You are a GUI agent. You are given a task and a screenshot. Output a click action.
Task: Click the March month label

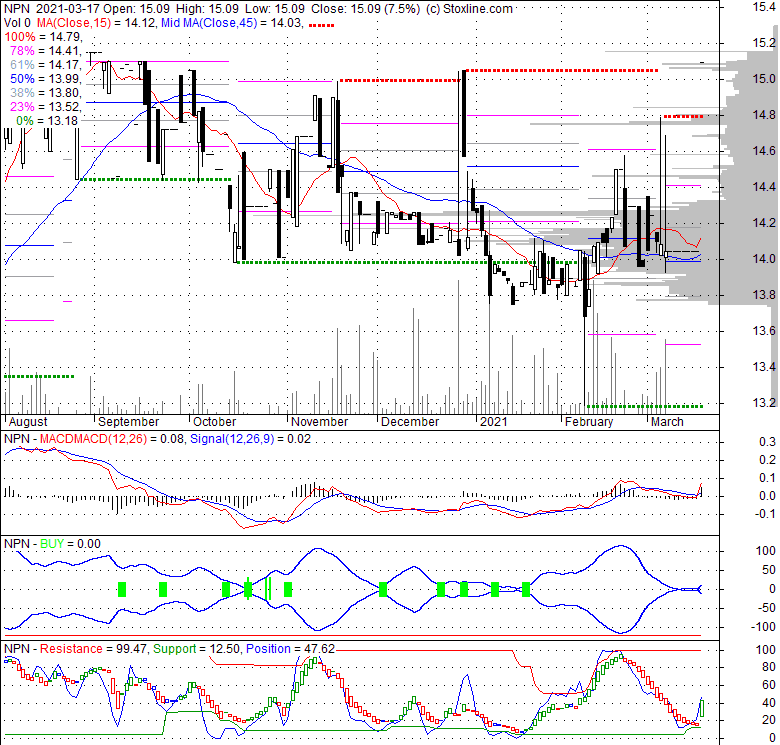click(668, 422)
